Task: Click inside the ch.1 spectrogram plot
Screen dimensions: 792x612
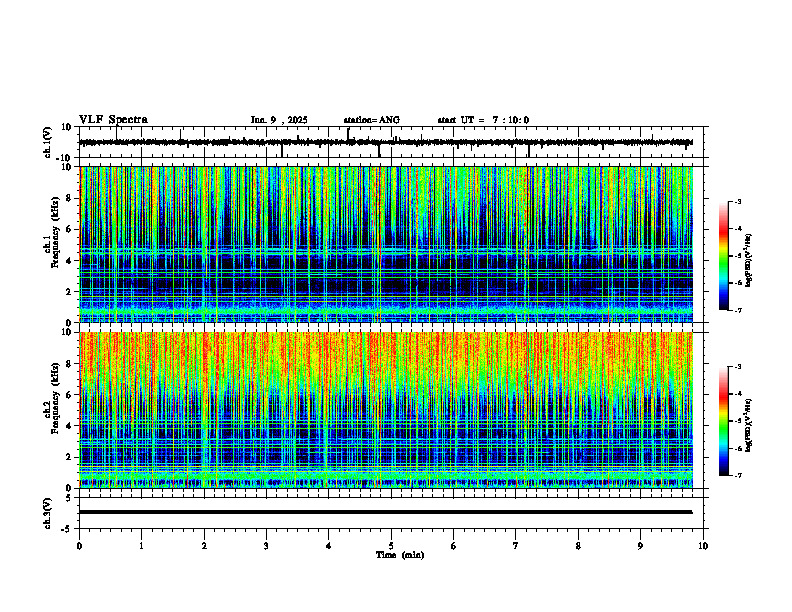Action: [x=386, y=244]
